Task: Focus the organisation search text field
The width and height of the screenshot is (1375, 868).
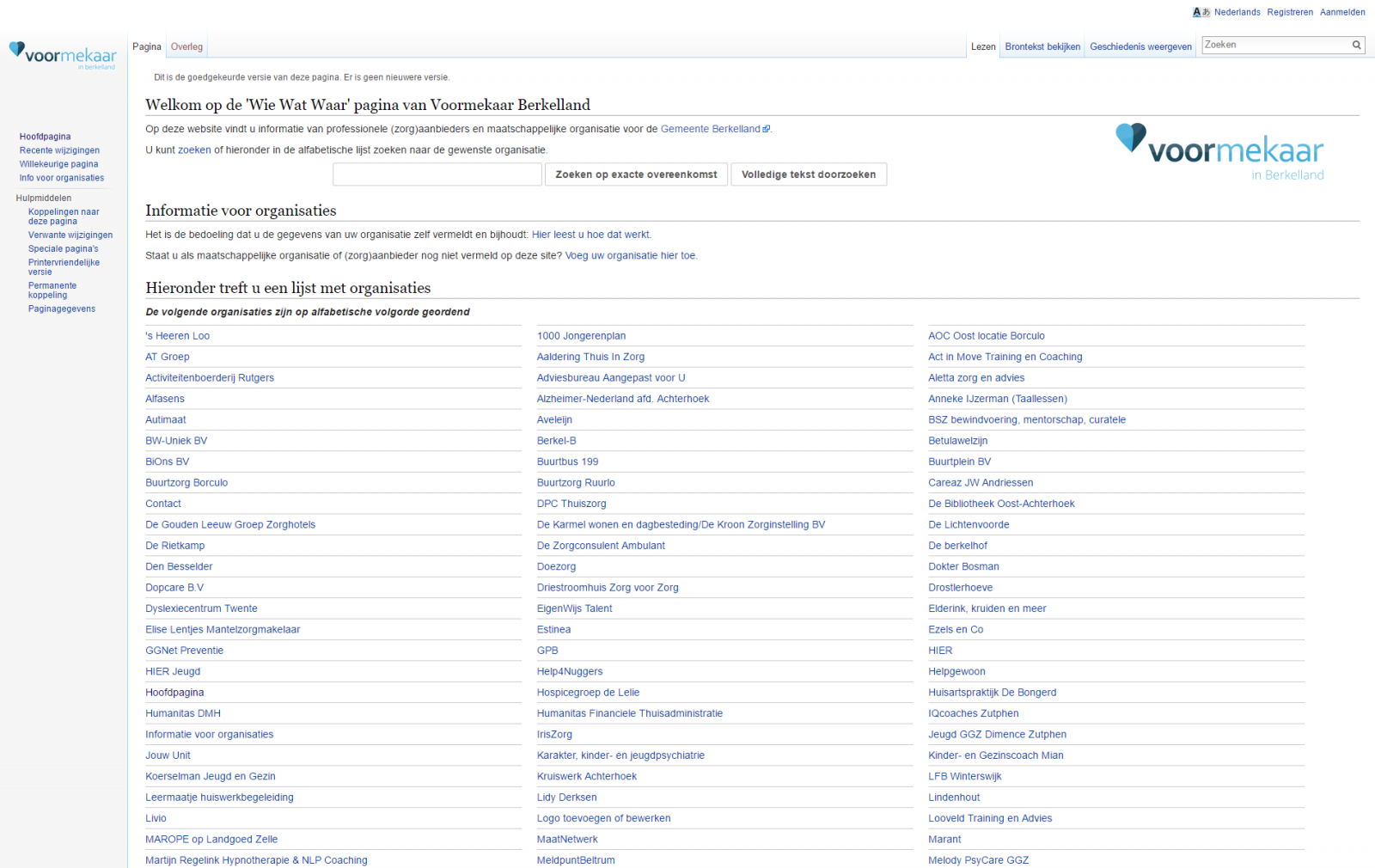Action: (437, 174)
